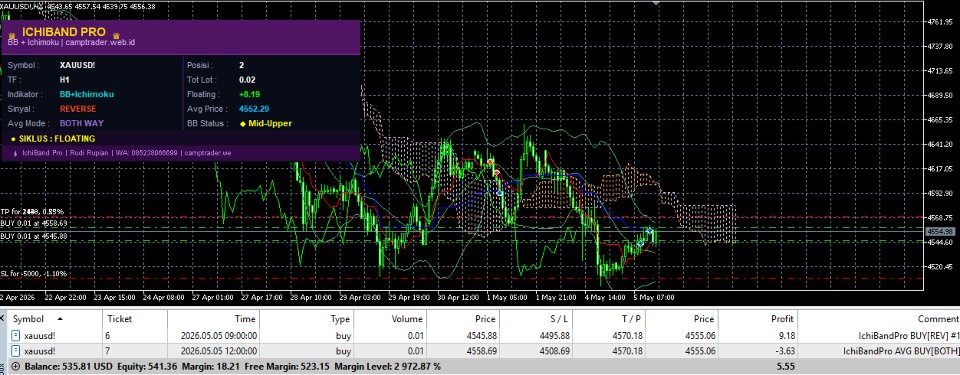
Task: Click the Avg Price value 4552.29
Action: click(x=254, y=109)
